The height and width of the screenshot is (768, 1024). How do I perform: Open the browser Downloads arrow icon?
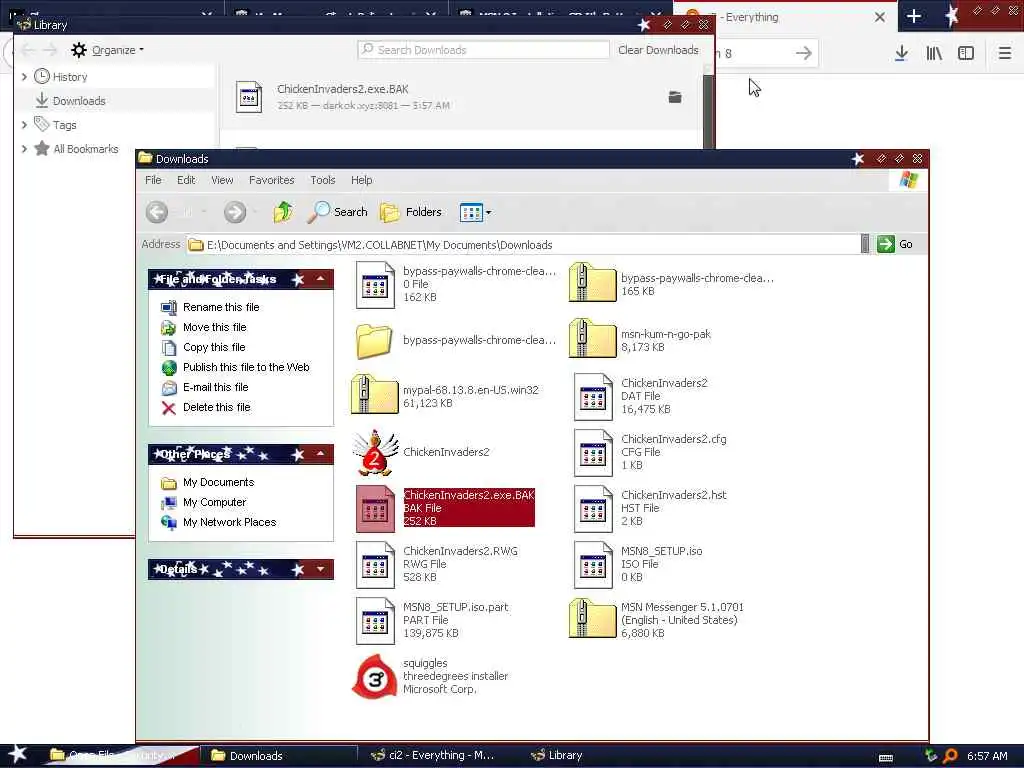coord(901,54)
